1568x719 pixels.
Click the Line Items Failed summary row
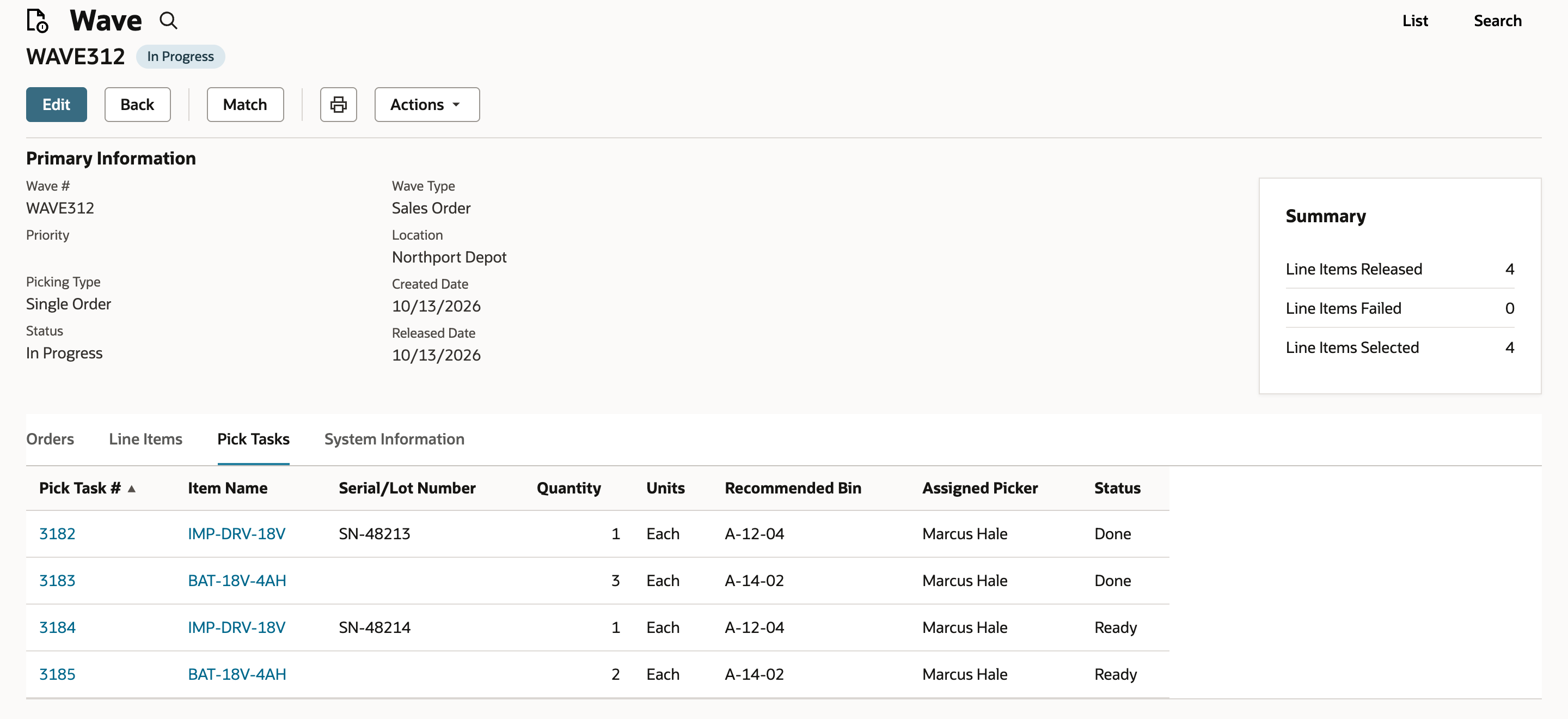click(x=1399, y=309)
